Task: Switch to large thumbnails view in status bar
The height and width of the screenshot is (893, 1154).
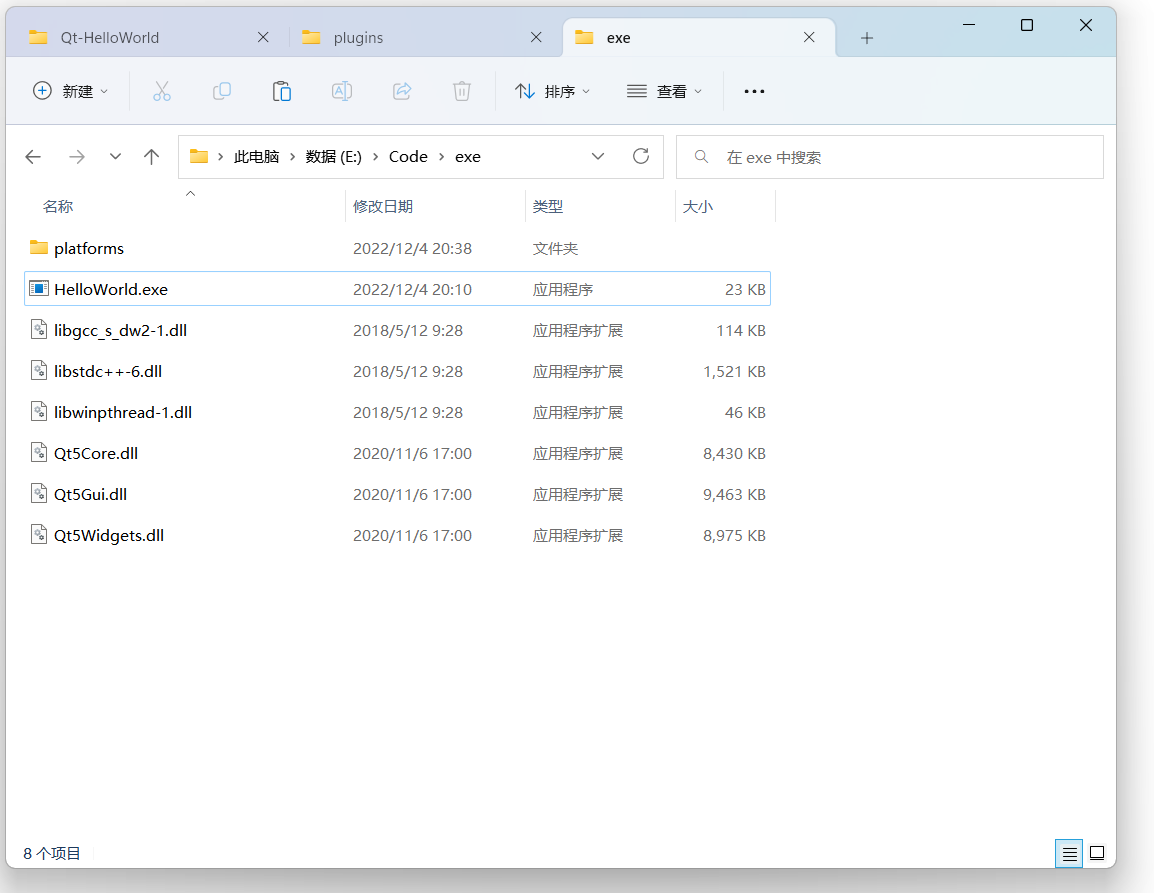Action: point(1097,853)
